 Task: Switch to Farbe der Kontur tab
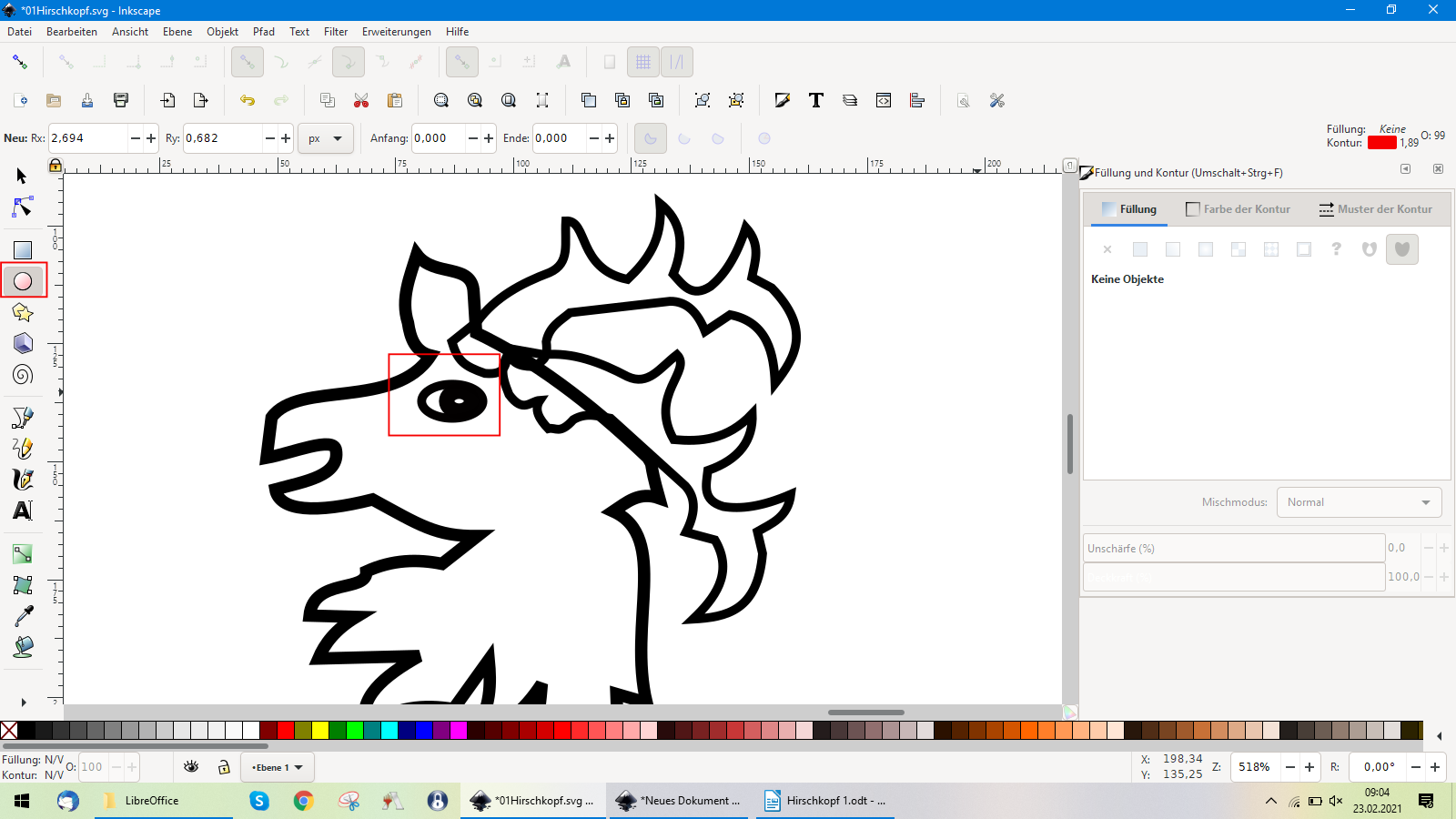[1239, 209]
